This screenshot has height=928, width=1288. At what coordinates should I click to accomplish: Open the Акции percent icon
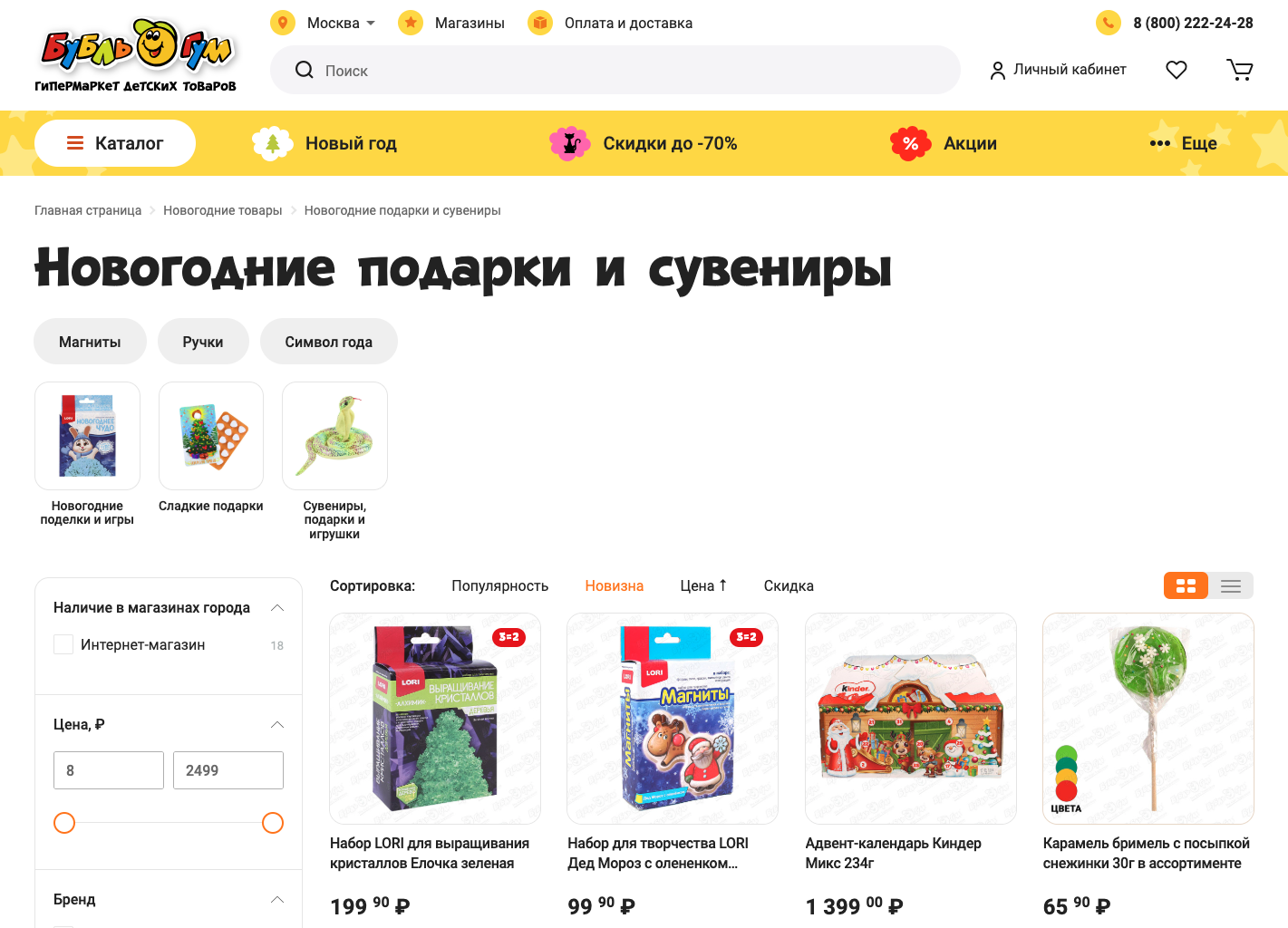click(x=910, y=143)
